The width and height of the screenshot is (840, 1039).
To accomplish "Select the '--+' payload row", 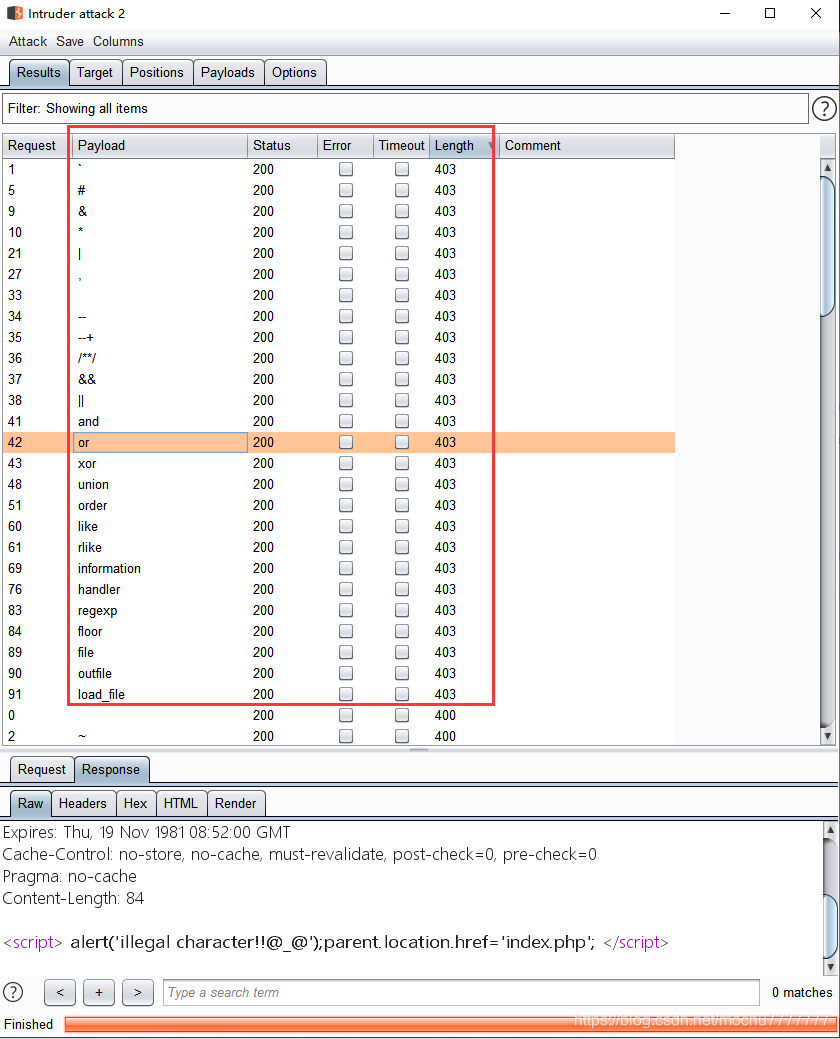I will point(339,337).
